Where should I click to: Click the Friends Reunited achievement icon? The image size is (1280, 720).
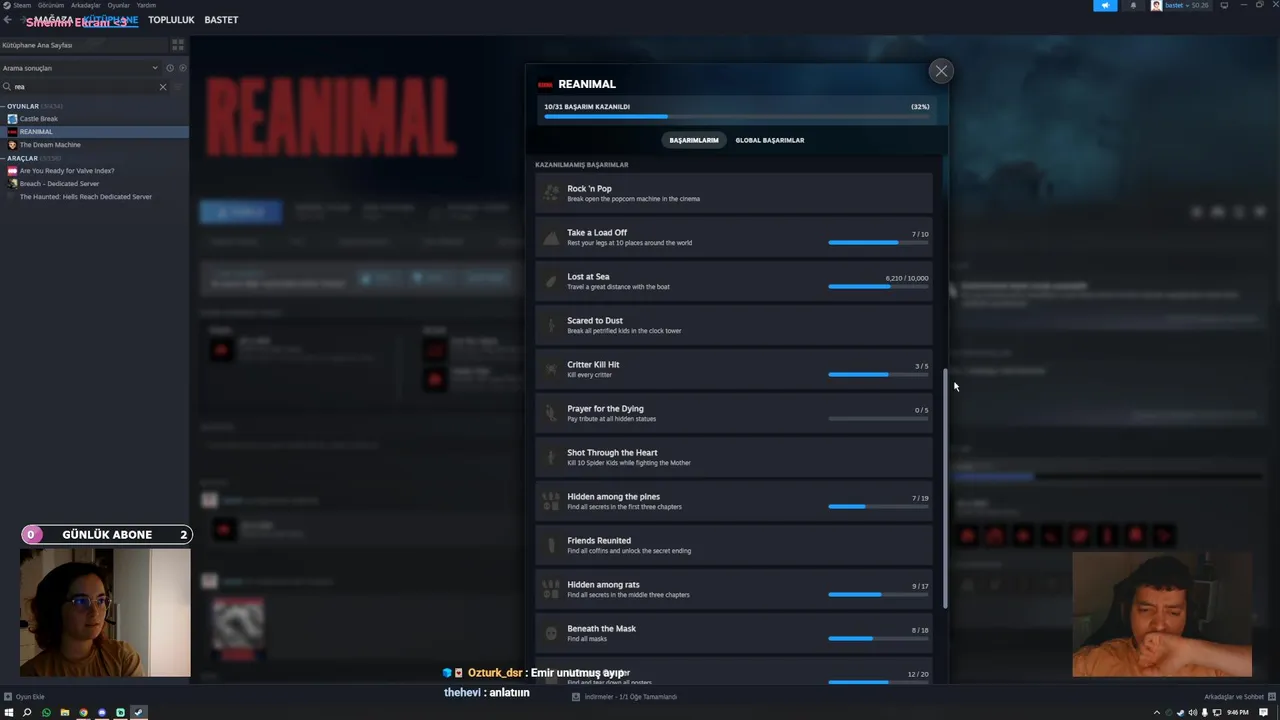(551, 545)
